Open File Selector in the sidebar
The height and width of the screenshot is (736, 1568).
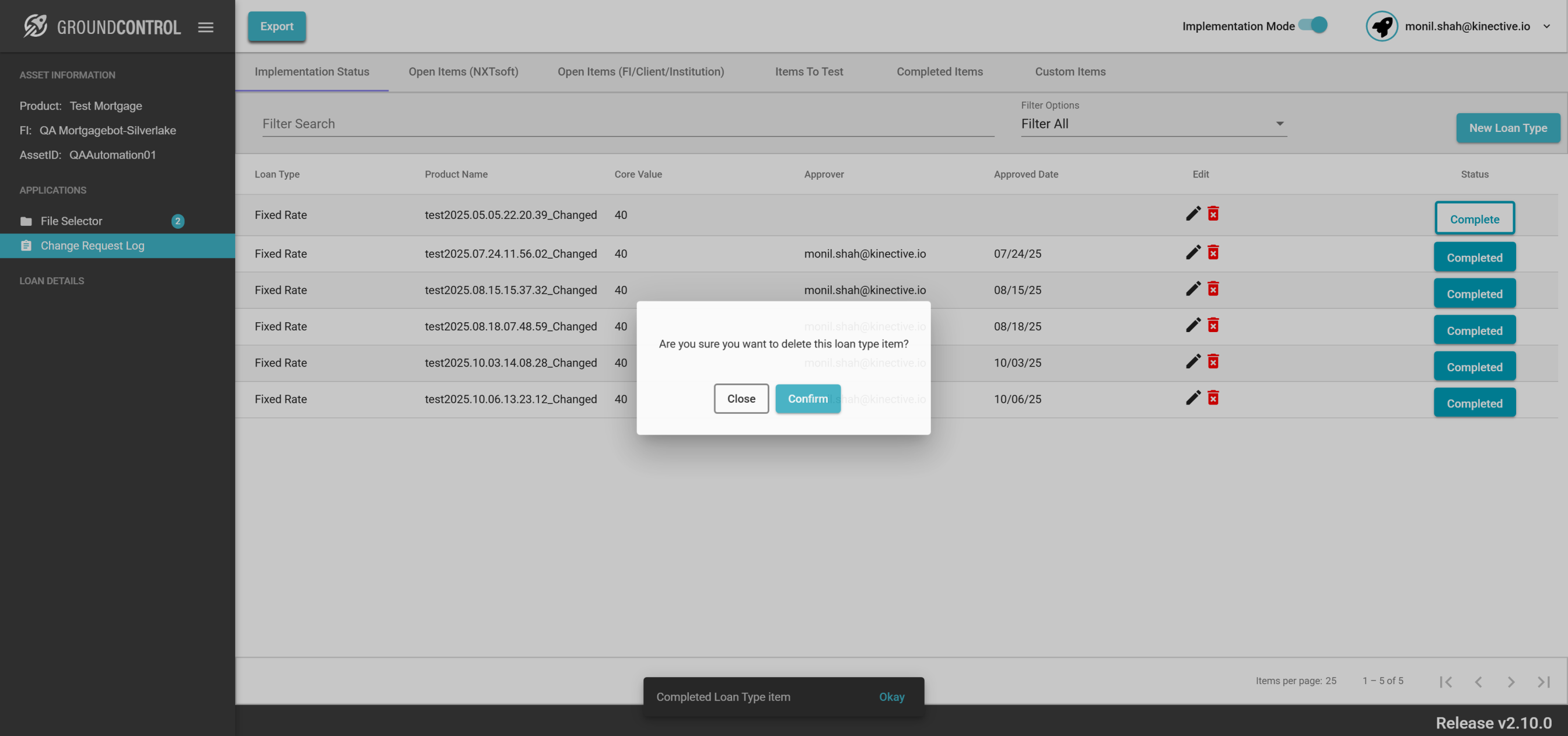(x=71, y=221)
